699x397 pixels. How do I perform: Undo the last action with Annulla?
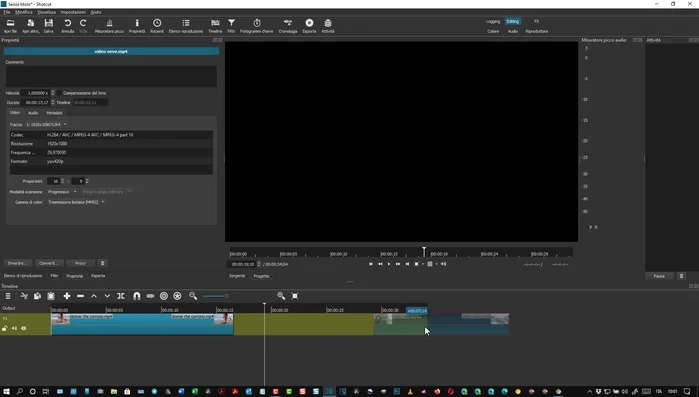click(x=67, y=26)
